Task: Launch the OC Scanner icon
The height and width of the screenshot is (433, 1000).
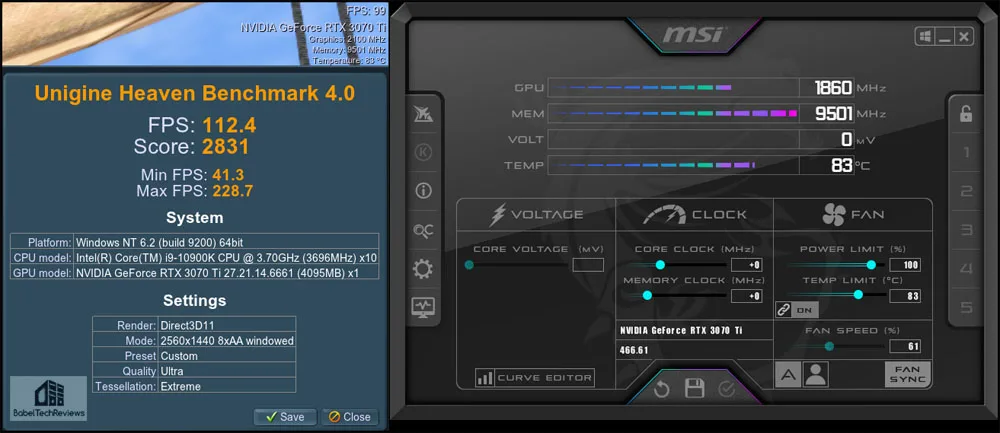Action: (x=423, y=230)
